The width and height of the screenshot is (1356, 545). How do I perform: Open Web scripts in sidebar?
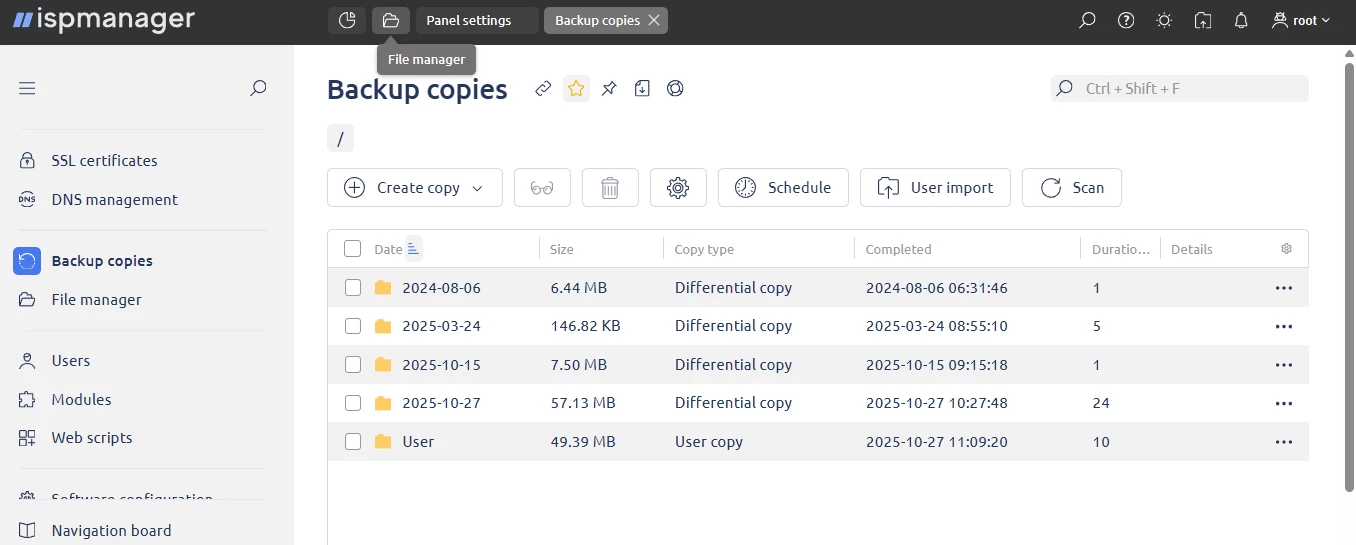click(x=91, y=438)
